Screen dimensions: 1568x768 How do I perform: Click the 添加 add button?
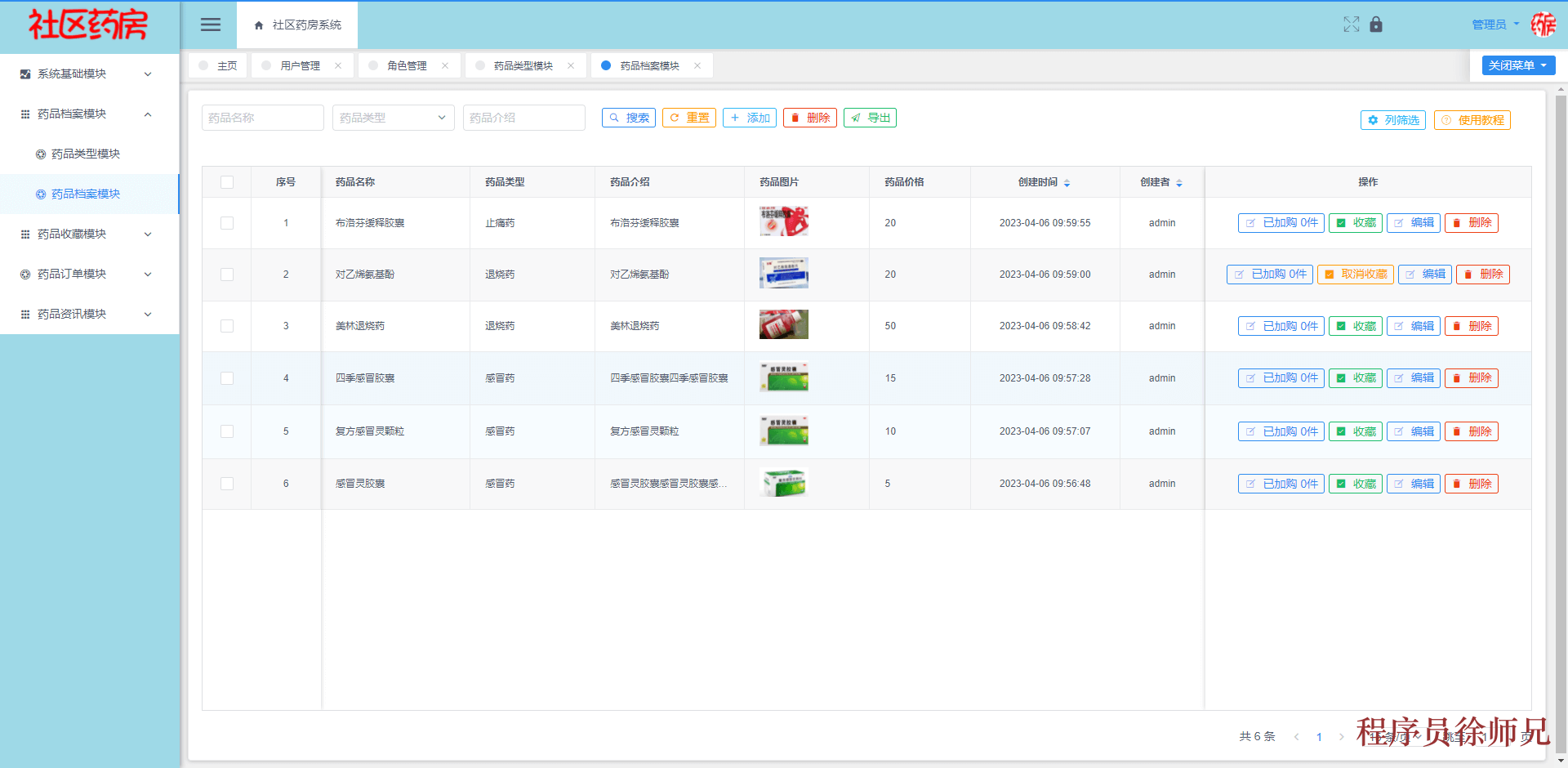[x=749, y=118]
